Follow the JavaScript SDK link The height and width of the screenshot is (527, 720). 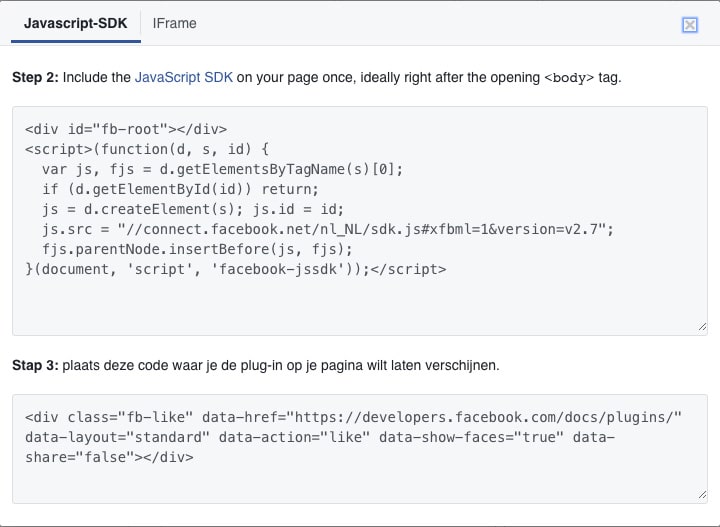[184, 77]
